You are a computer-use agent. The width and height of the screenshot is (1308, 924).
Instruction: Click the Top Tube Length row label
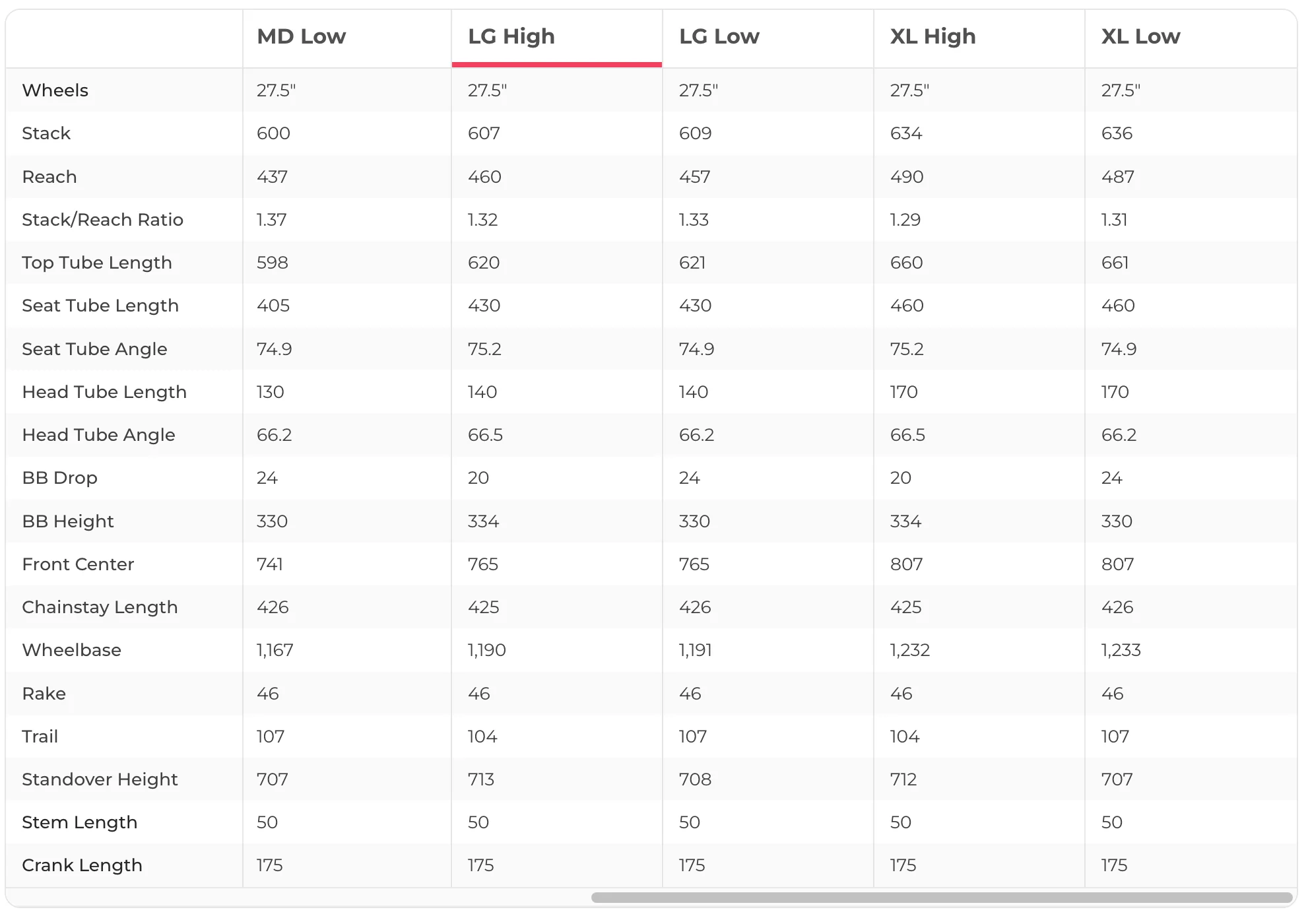[97, 263]
